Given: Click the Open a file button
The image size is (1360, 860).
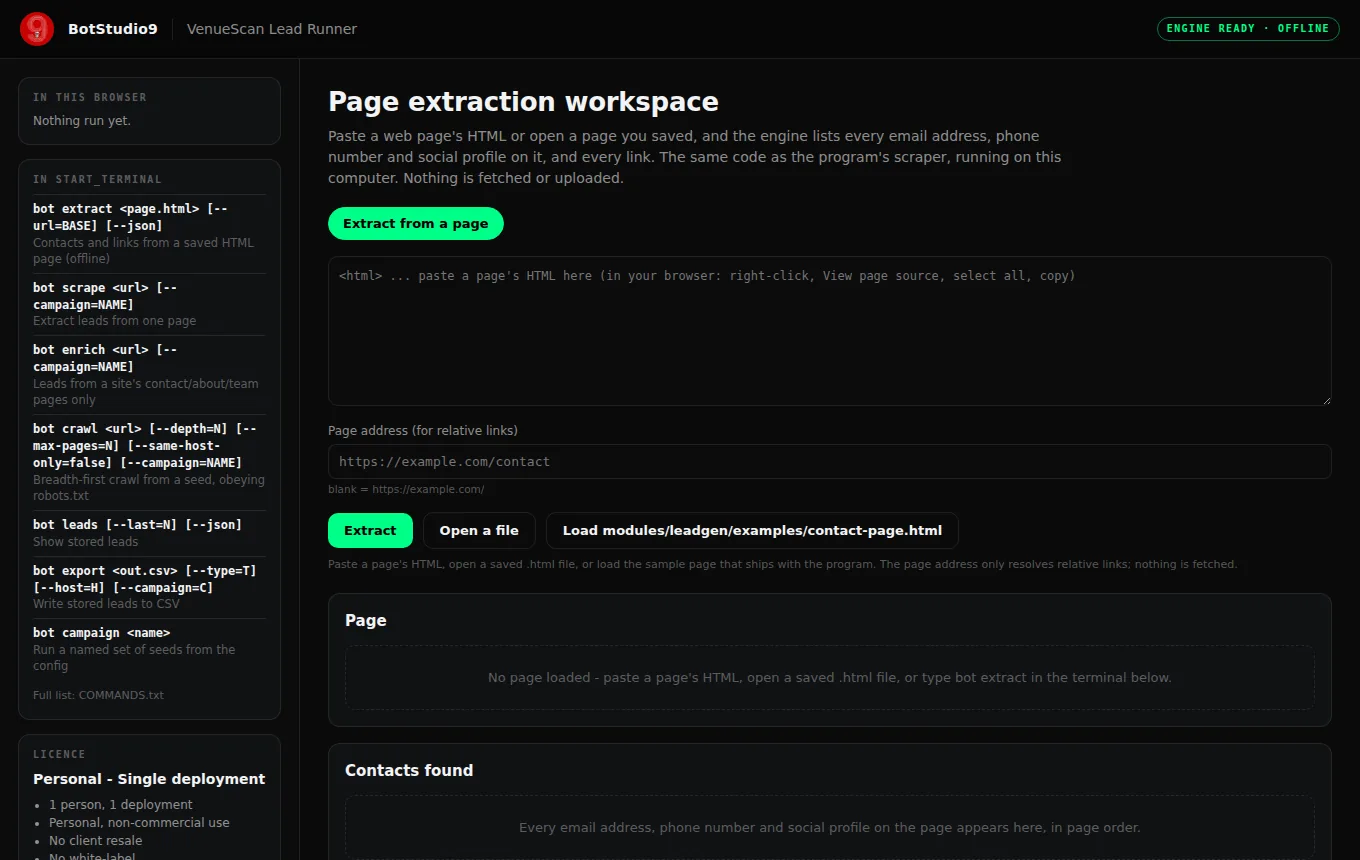Looking at the screenshot, I should (479, 531).
